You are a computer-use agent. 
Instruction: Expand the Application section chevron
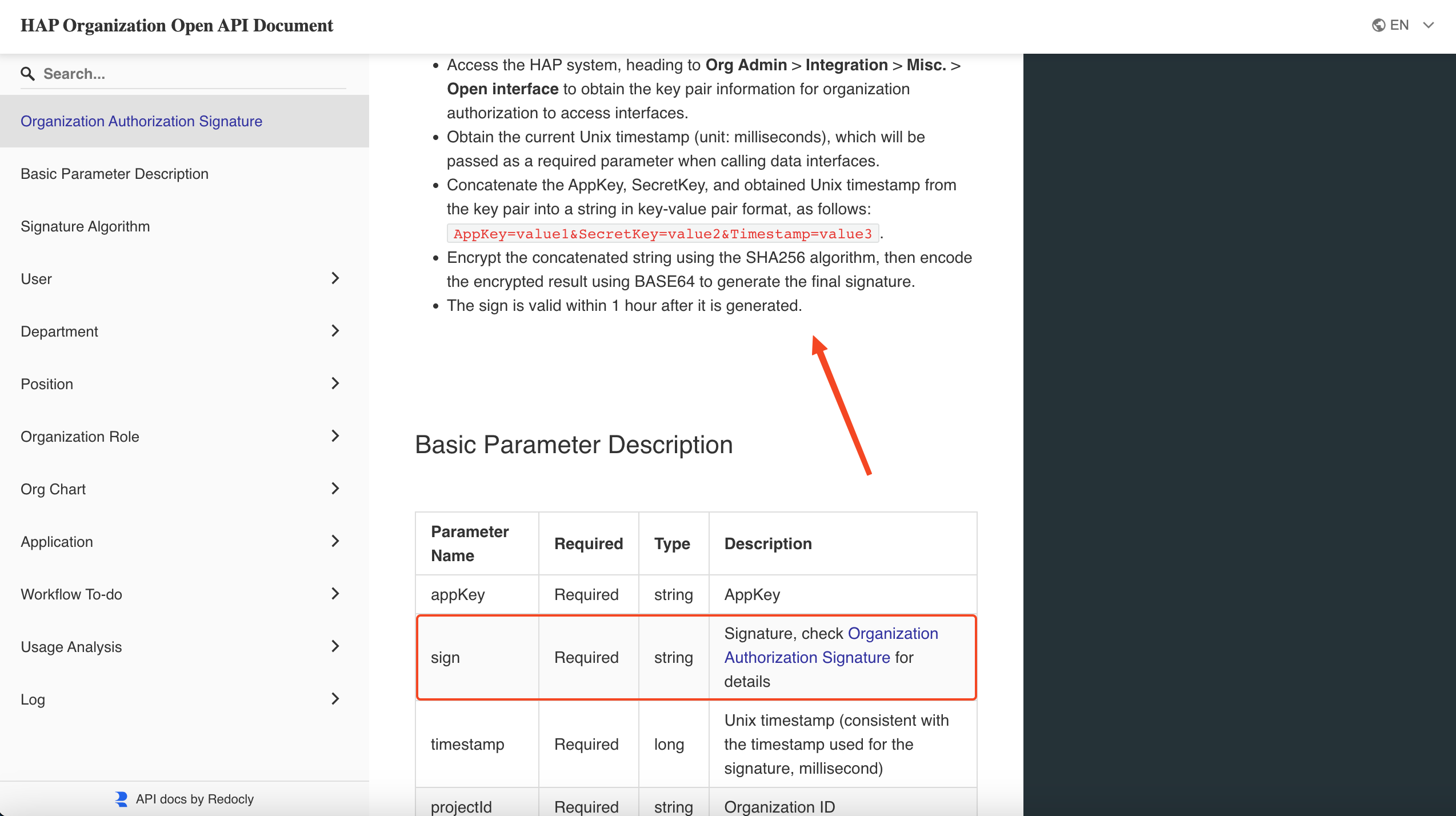[x=335, y=541]
